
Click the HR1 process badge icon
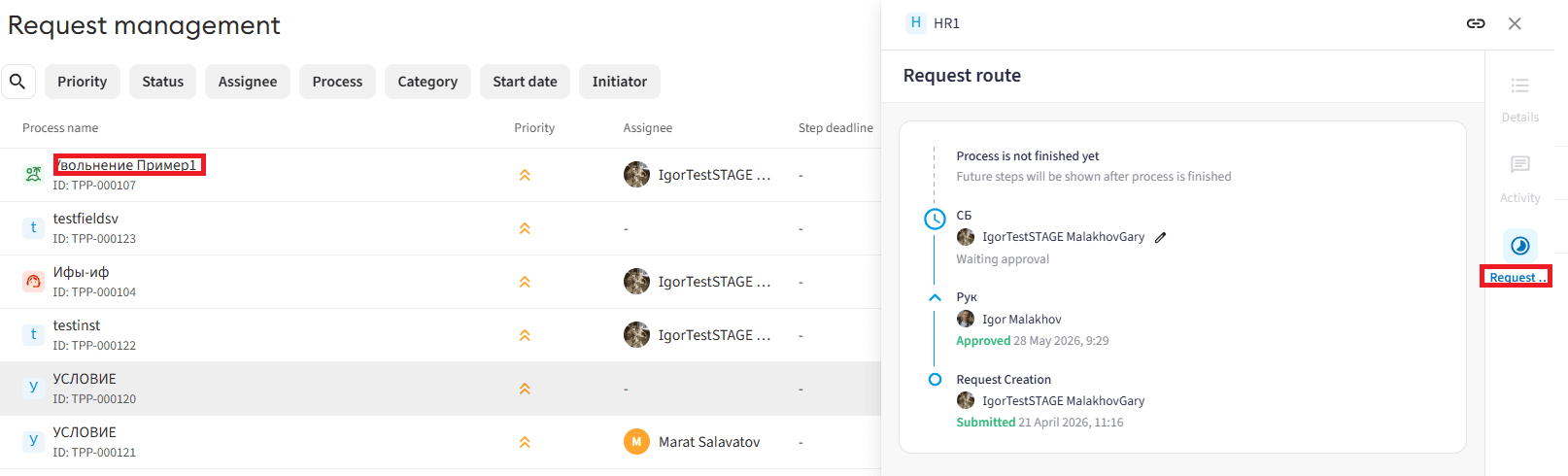pos(915,23)
